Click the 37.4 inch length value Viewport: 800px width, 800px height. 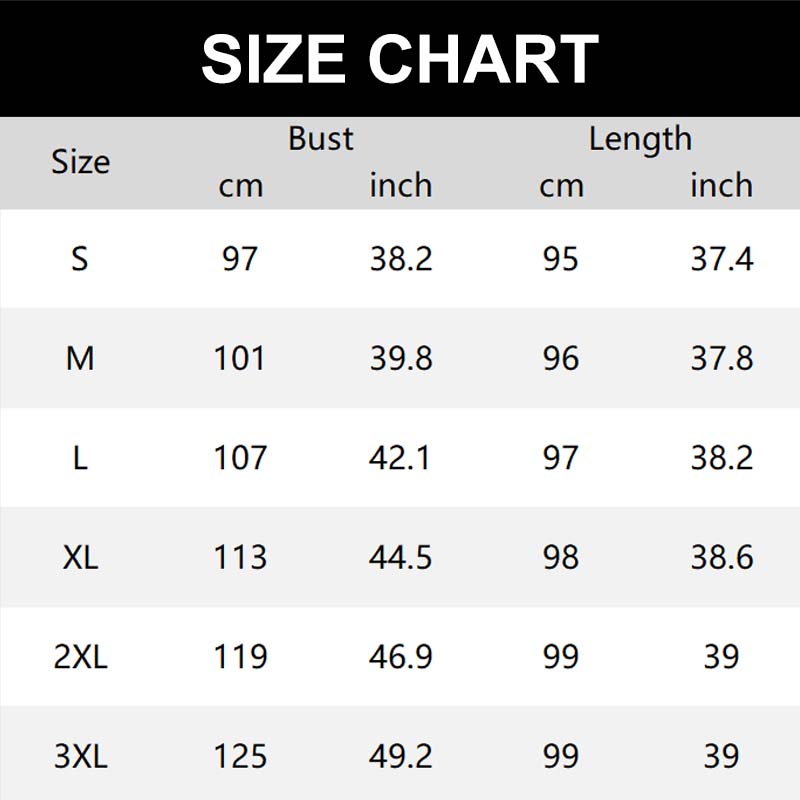pos(721,259)
